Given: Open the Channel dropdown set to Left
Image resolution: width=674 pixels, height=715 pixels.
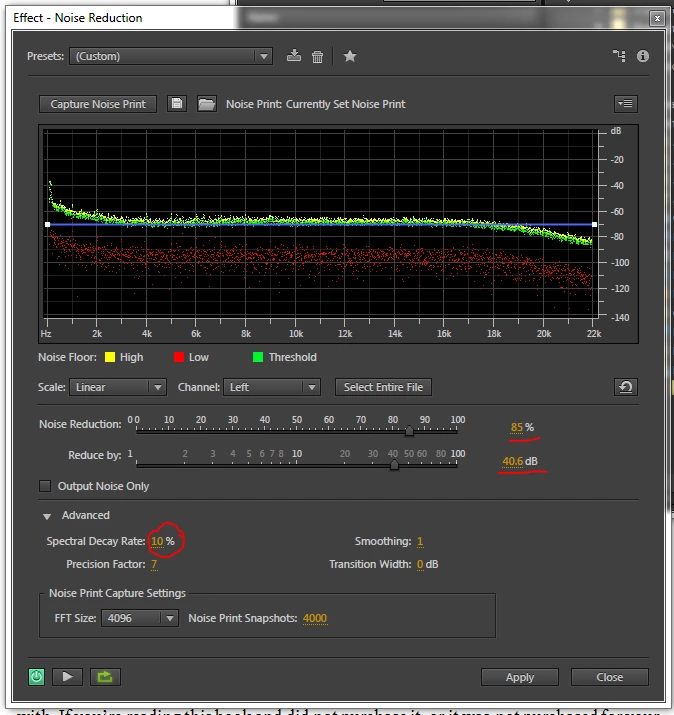Looking at the screenshot, I should [x=272, y=387].
